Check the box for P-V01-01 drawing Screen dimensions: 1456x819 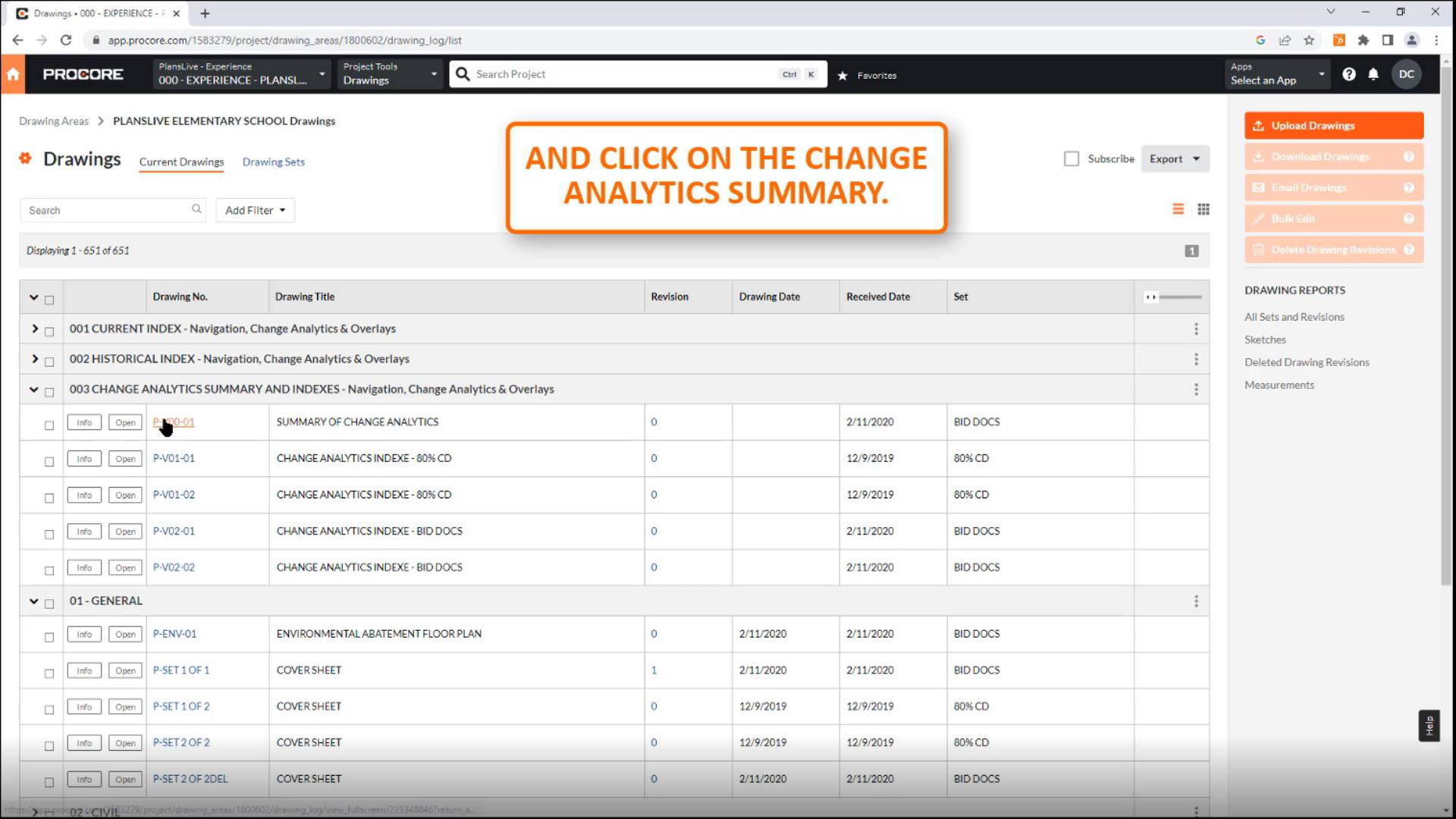pyautogui.click(x=49, y=461)
